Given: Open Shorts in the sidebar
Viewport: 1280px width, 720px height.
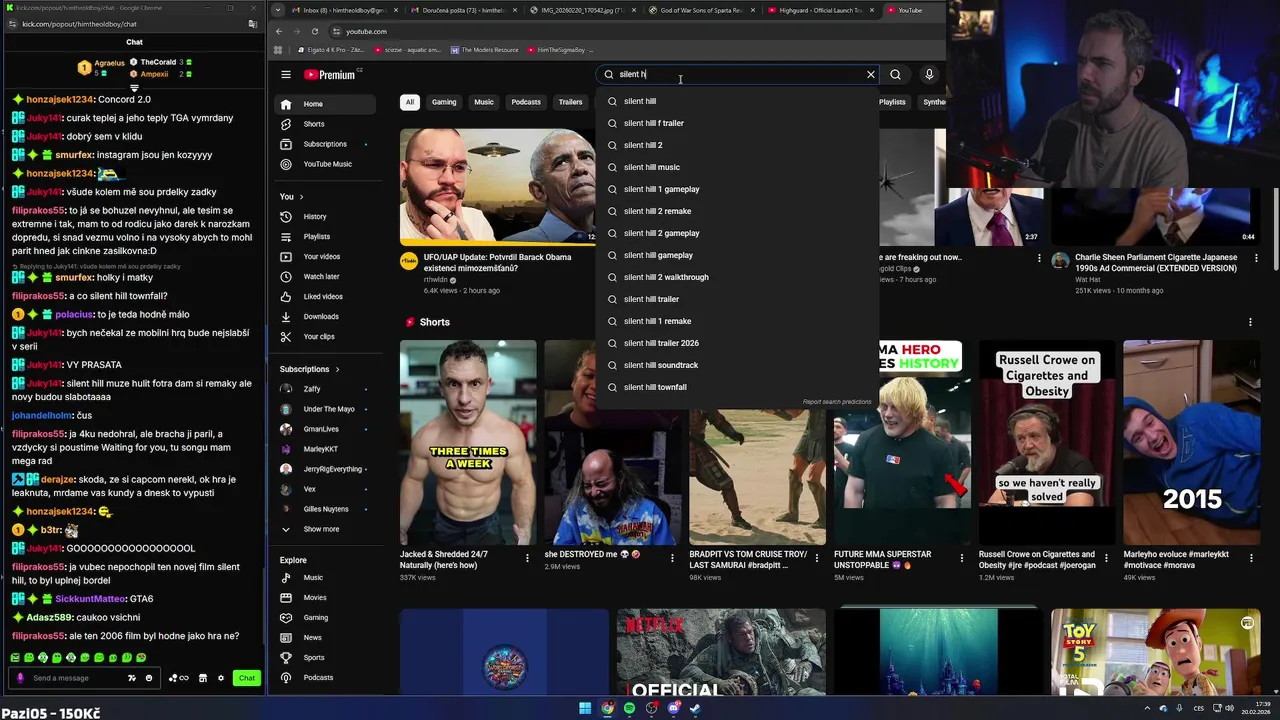Looking at the screenshot, I should (x=324, y=124).
